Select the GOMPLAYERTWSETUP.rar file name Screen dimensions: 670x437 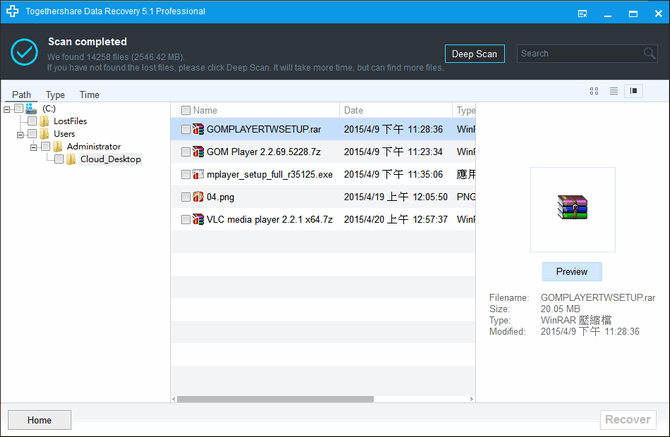[264, 129]
